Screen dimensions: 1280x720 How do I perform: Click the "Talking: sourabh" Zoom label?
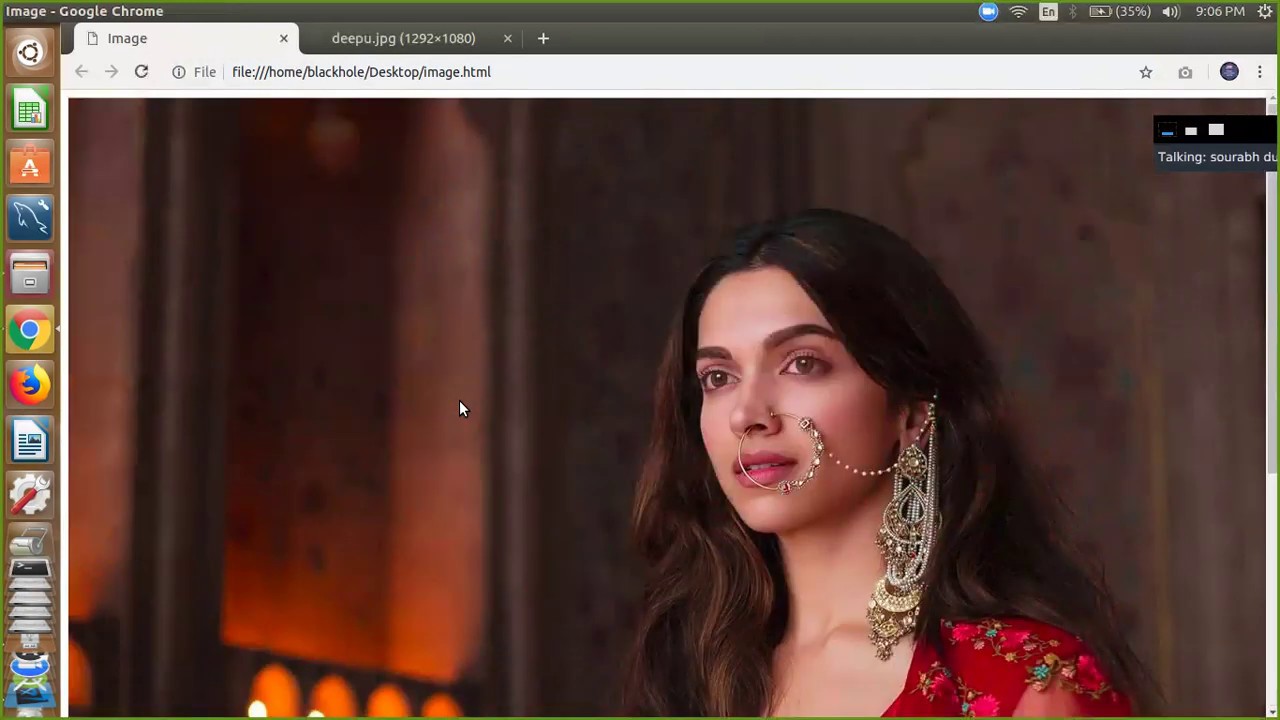[1217, 157]
